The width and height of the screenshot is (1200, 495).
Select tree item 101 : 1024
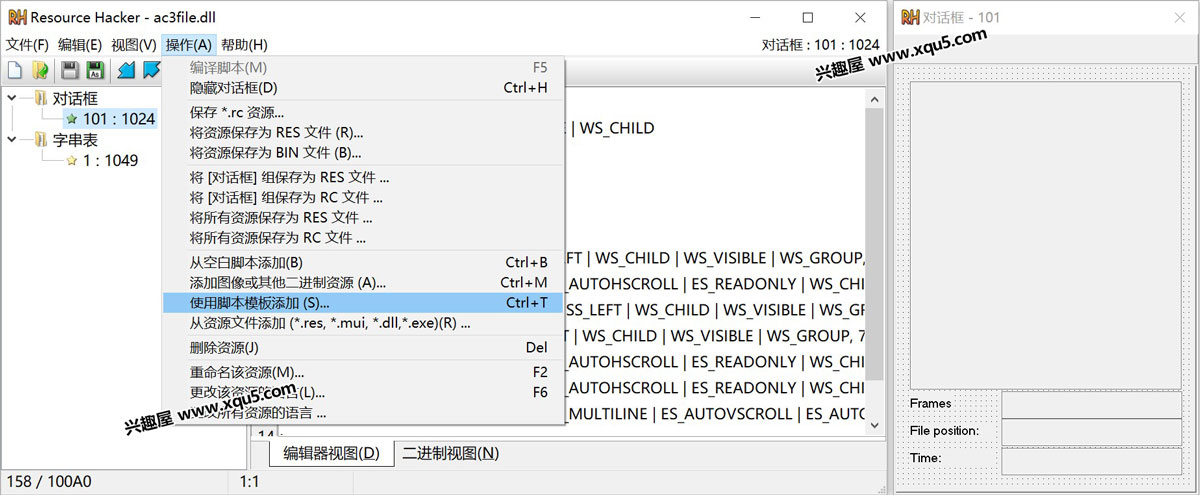119,119
